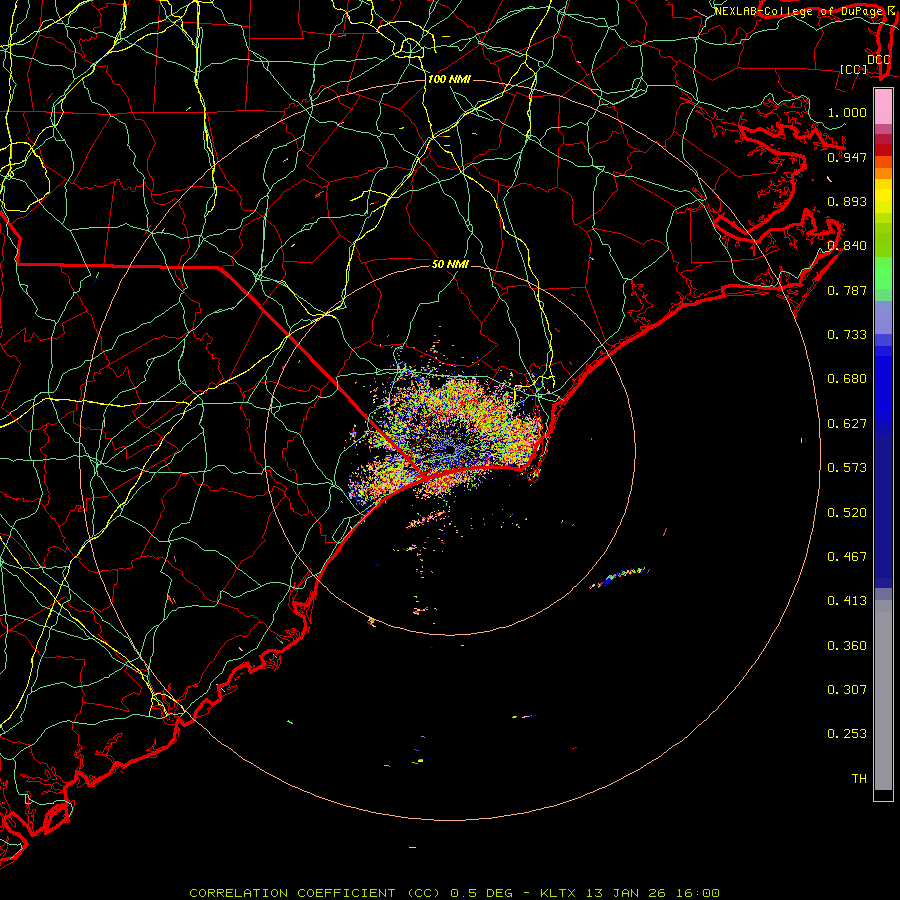
Task: Select the 0.307 legend value
Action: coord(847,690)
